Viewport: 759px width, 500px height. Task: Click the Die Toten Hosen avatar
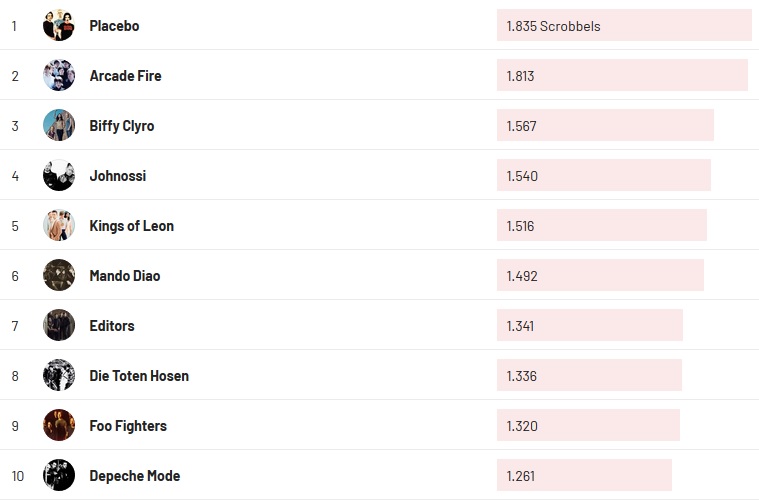[x=59, y=376]
